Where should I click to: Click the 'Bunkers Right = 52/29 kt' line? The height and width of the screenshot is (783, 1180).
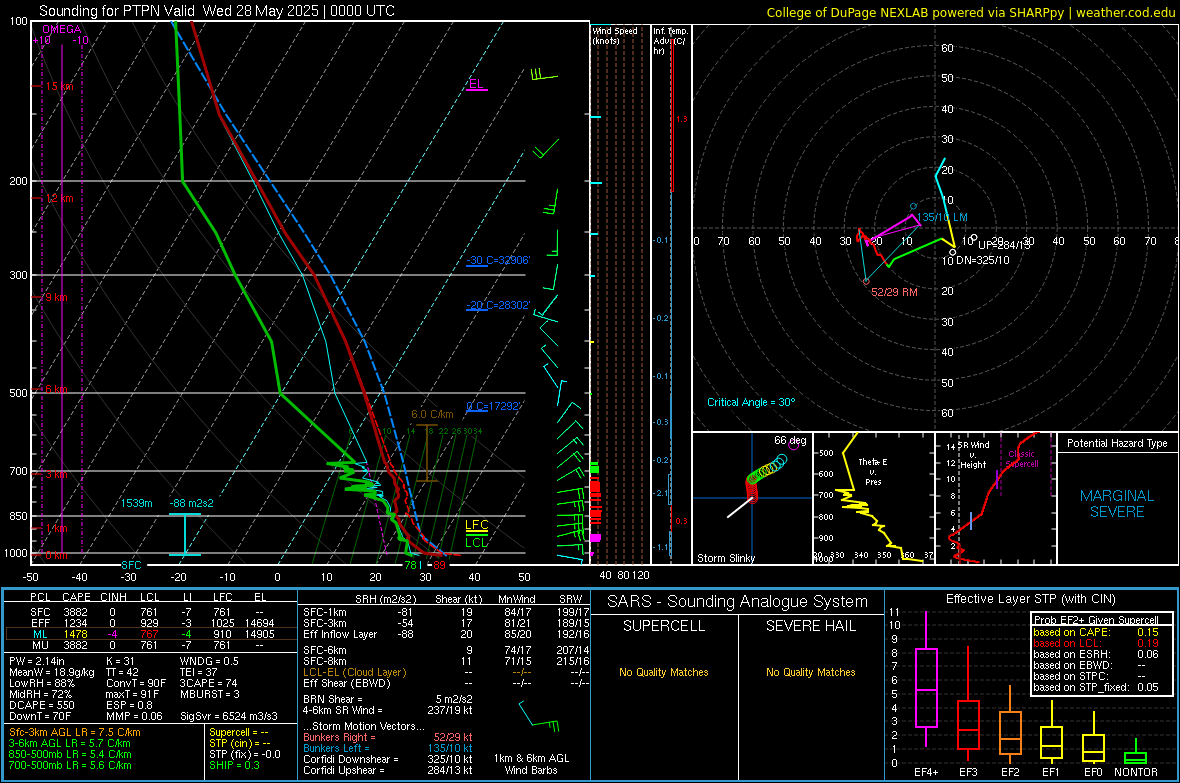click(x=388, y=737)
